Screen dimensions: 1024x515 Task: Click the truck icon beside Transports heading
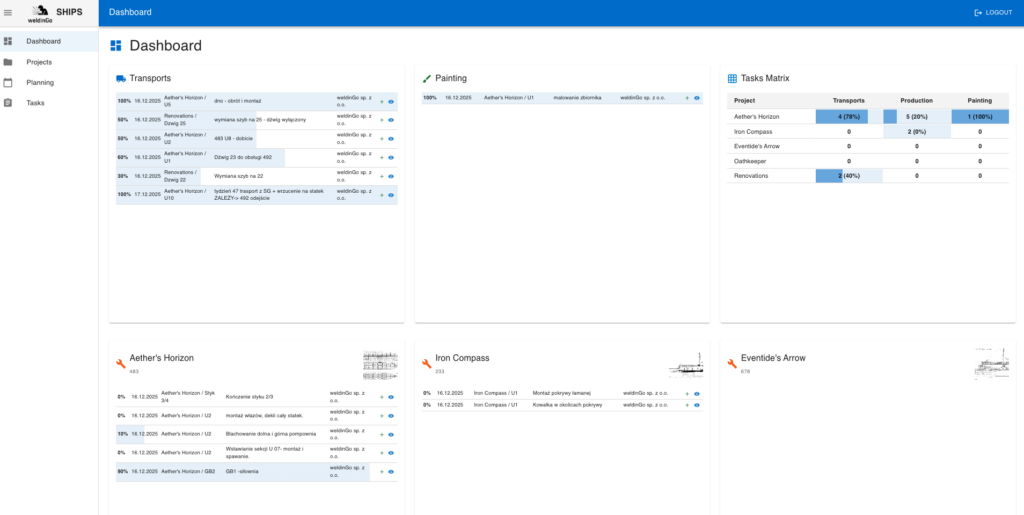point(121,78)
